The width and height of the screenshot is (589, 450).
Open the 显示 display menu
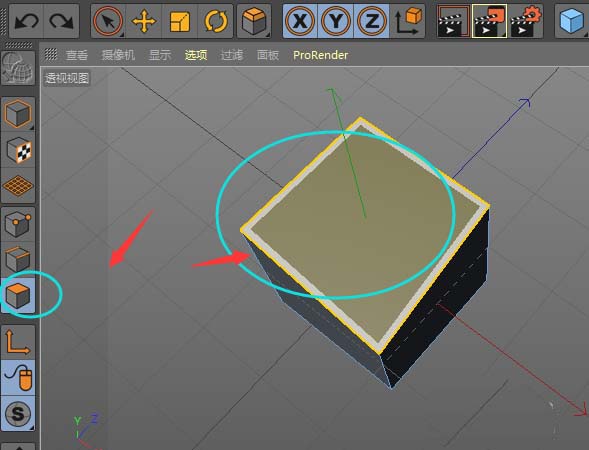point(160,55)
